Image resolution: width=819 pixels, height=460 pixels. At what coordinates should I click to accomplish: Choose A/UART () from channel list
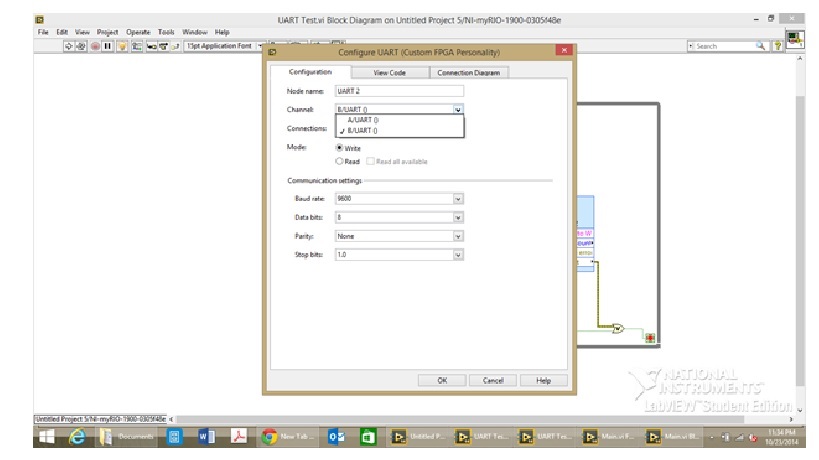[399, 120]
